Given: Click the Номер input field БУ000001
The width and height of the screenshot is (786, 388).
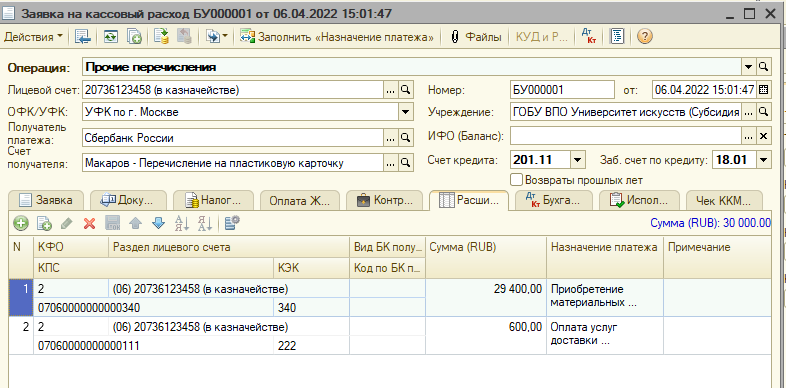Looking at the screenshot, I should pos(561,90).
